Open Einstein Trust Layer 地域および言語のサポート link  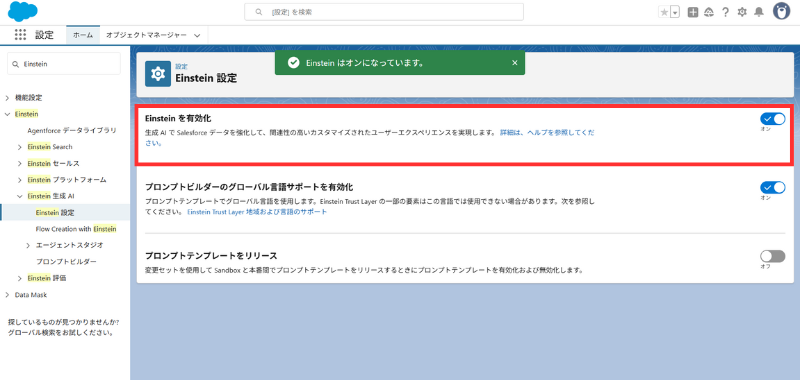tap(257, 212)
